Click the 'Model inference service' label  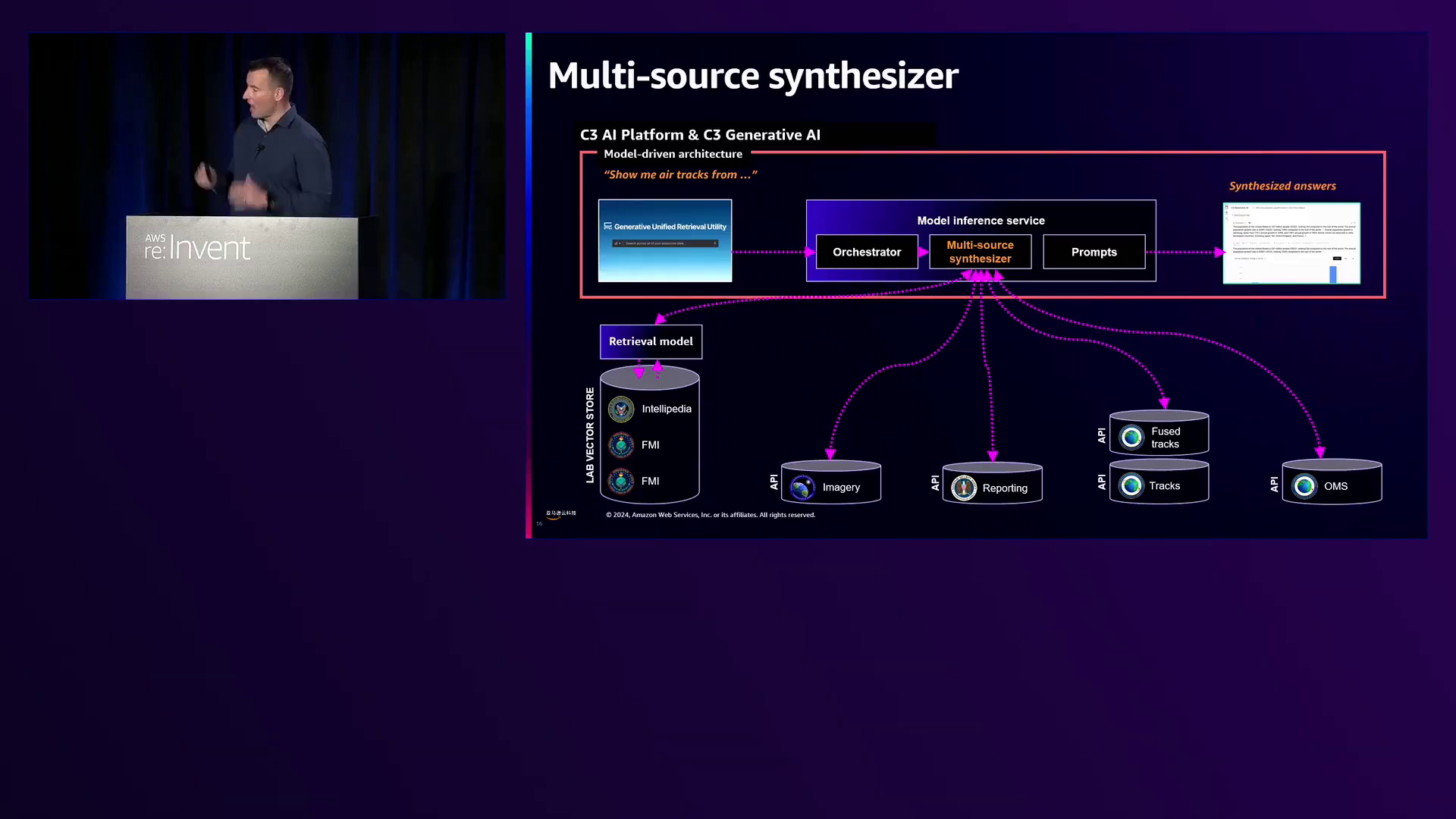tap(981, 221)
